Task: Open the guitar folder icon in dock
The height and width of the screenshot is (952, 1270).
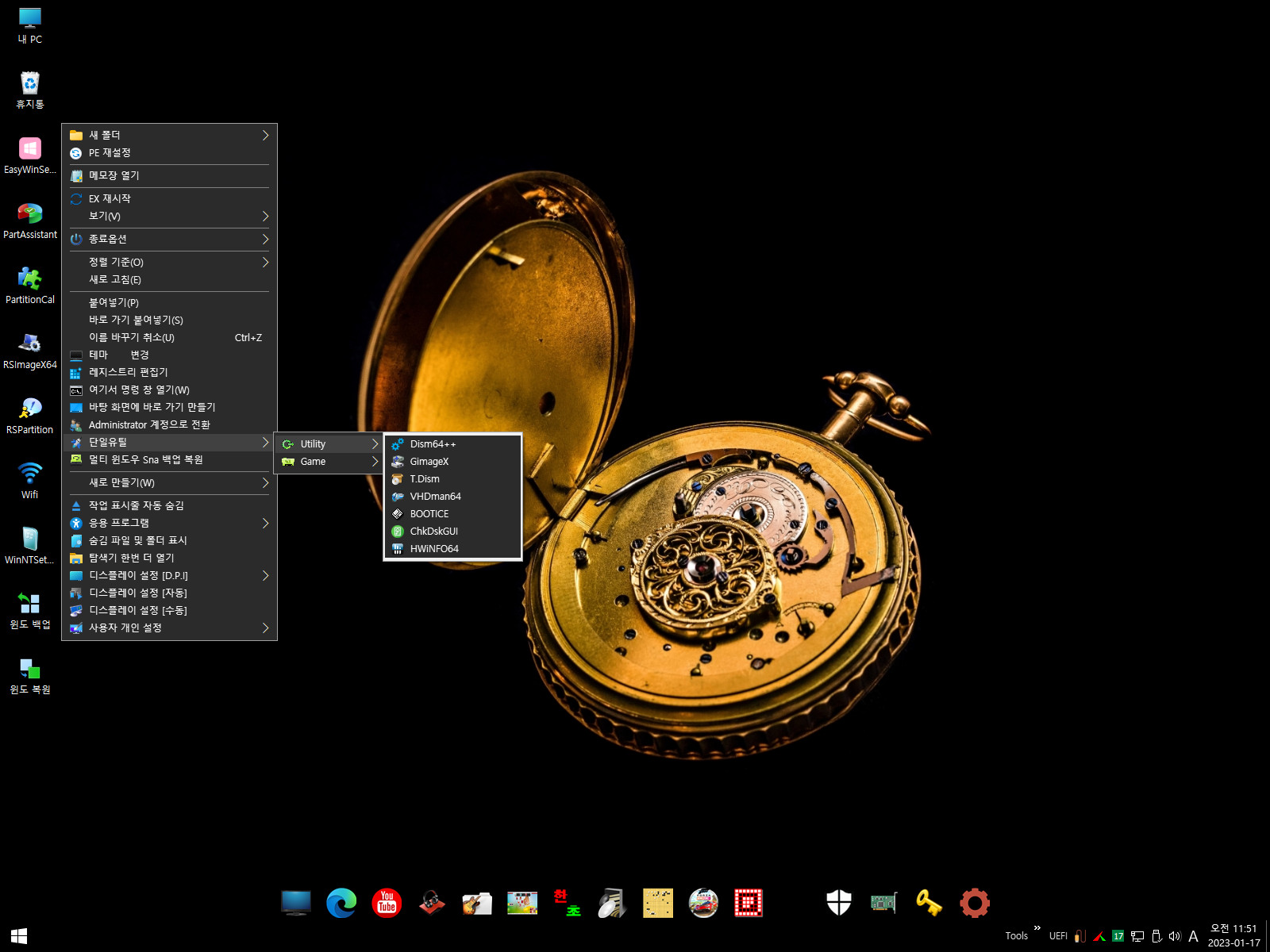Action: click(x=477, y=903)
